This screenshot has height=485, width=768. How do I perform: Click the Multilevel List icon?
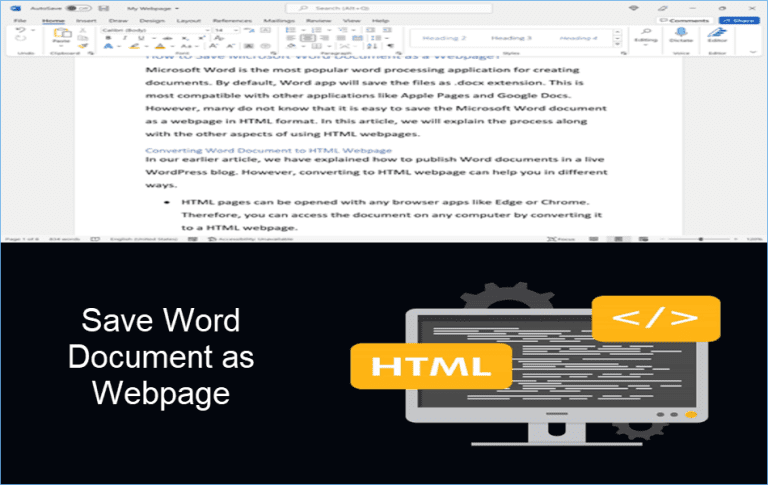click(x=342, y=30)
